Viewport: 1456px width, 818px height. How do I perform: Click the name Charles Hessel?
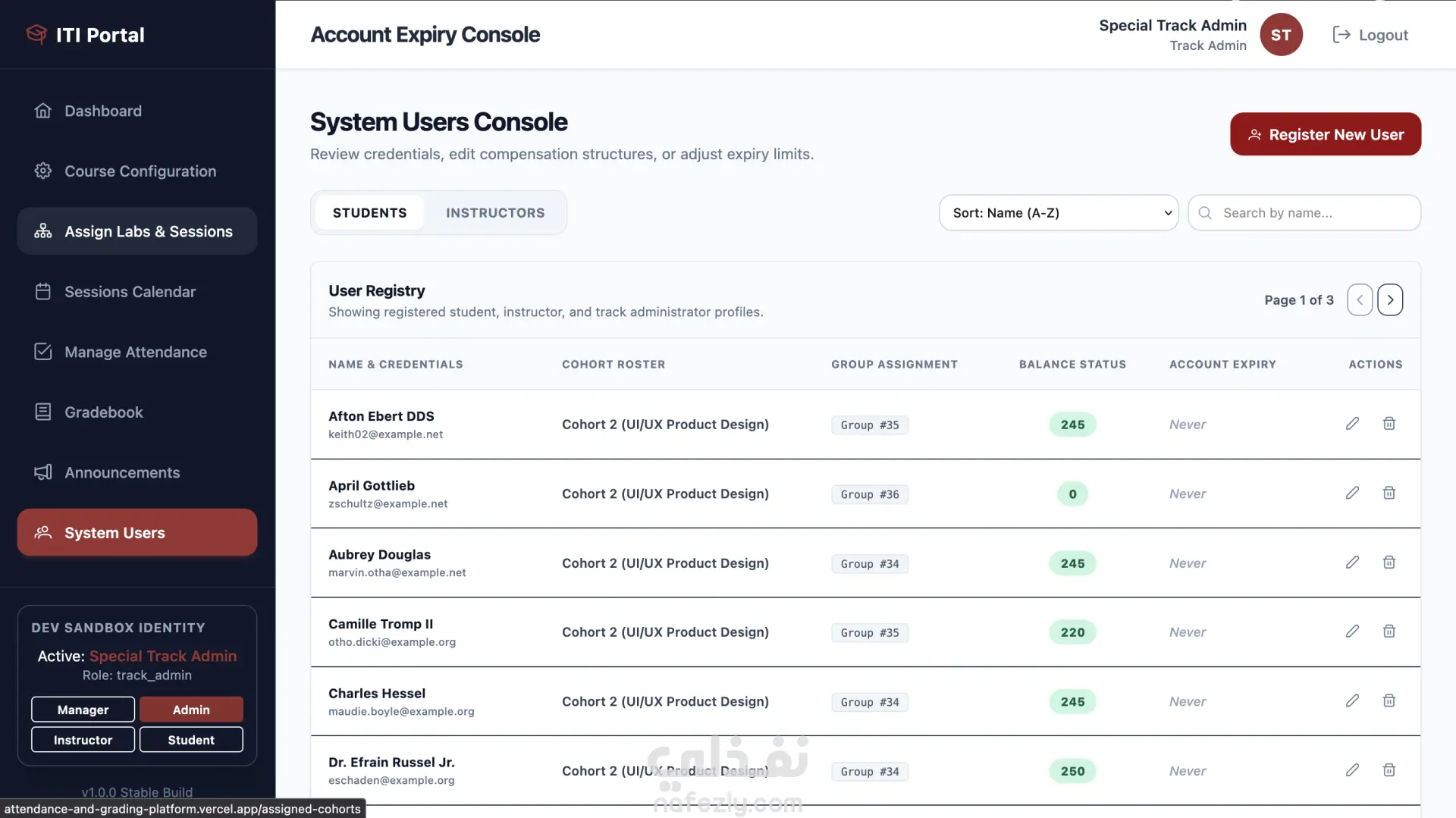click(377, 694)
